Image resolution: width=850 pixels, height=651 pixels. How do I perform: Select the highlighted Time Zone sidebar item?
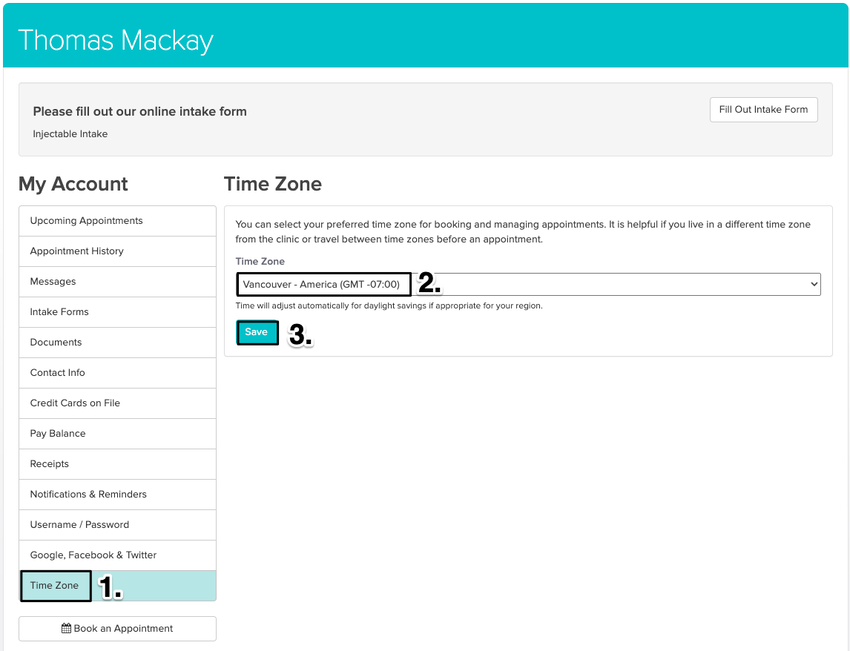click(55, 585)
